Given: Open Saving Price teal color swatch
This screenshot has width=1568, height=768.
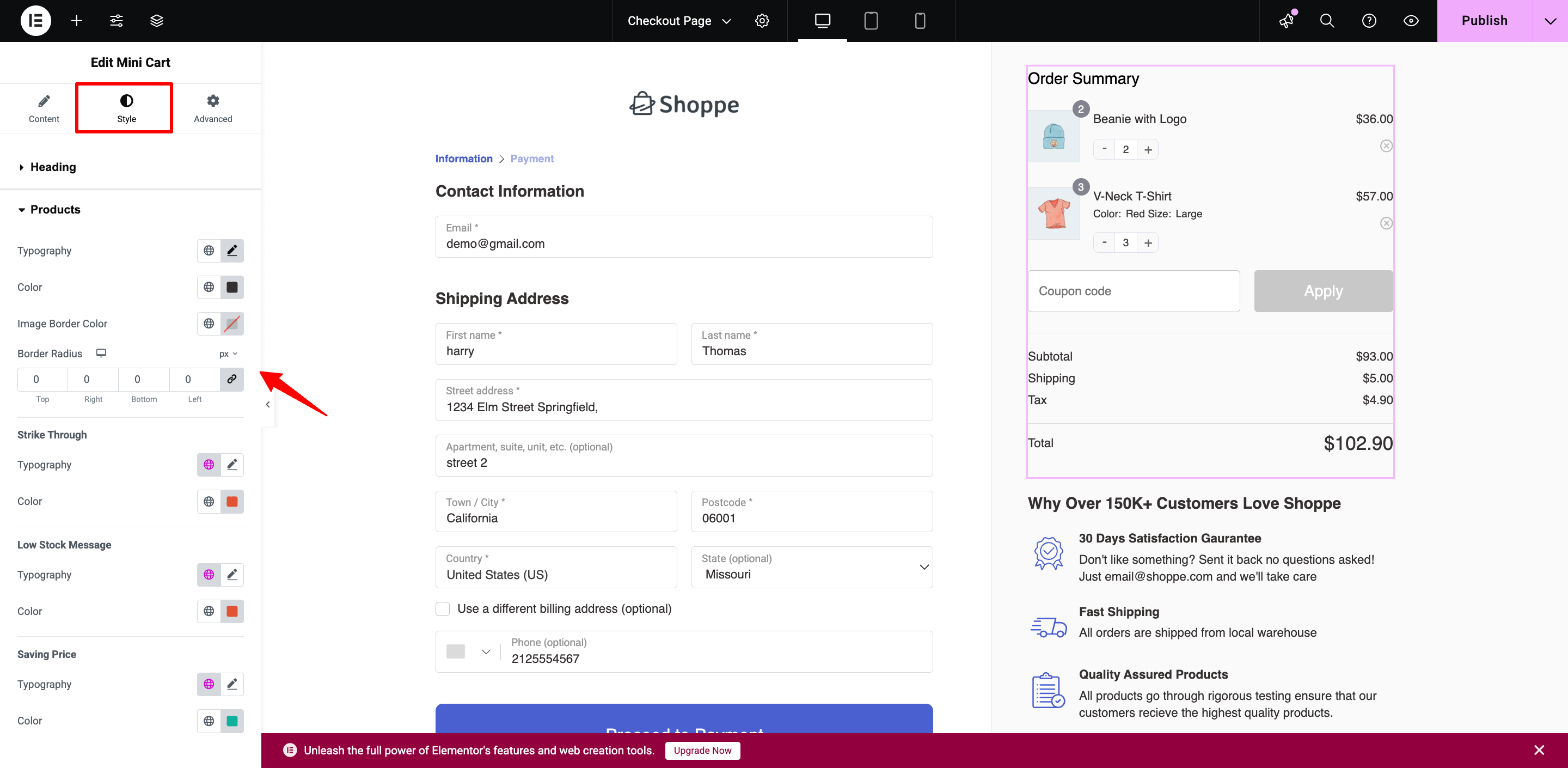Looking at the screenshot, I should [x=232, y=721].
